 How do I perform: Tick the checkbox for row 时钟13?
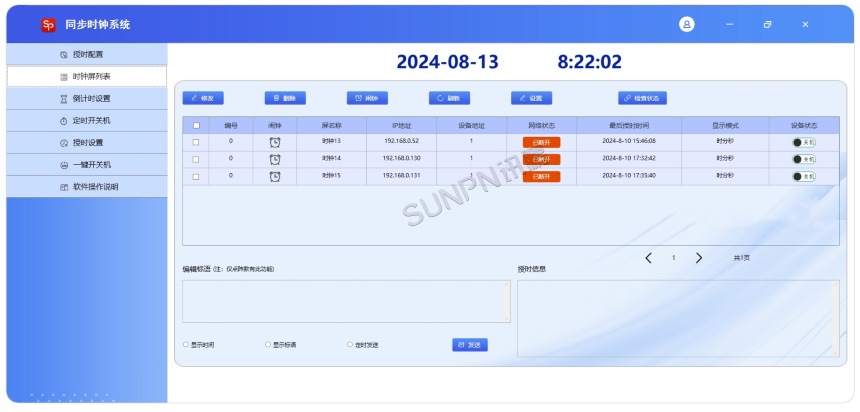coord(196,142)
